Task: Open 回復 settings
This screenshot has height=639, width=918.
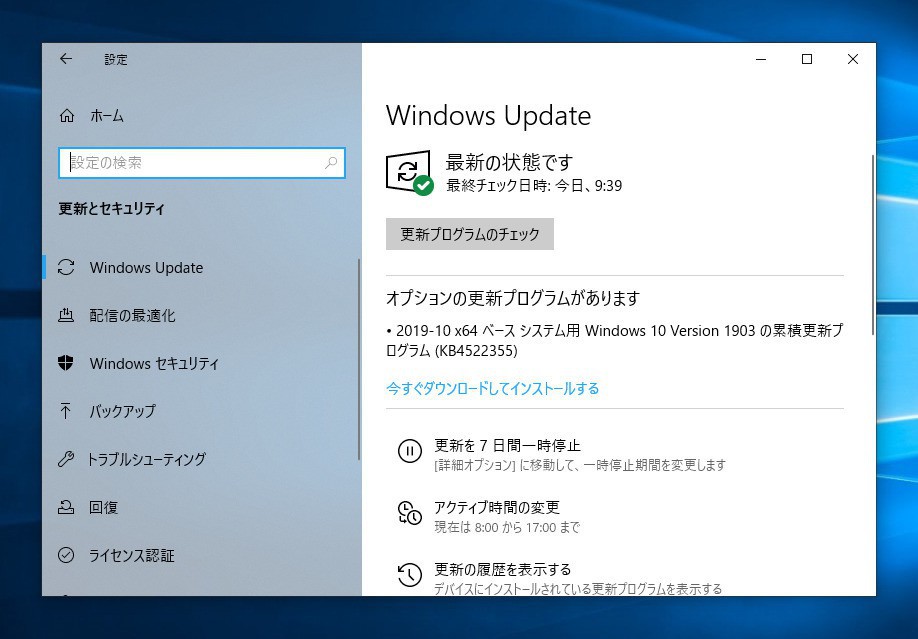Action: [x=103, y=507]
